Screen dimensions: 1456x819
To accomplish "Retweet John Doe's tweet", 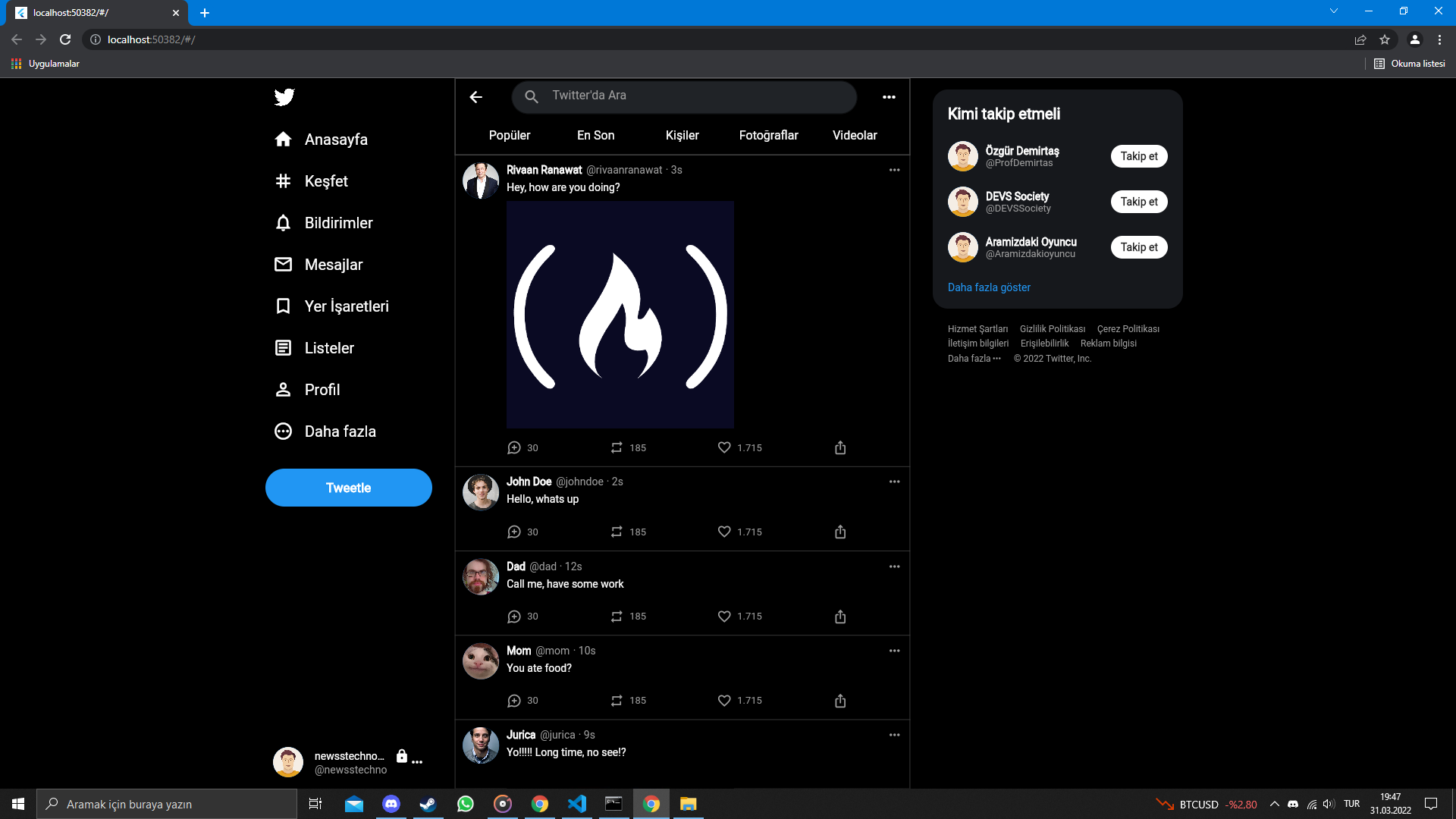I will tap(617, 532).
